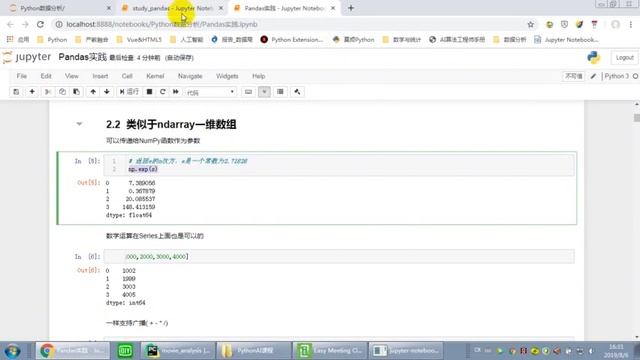Paste cell below using the clipboard icon
Viewport: 640px width, 360px height.
coord(76,92)
